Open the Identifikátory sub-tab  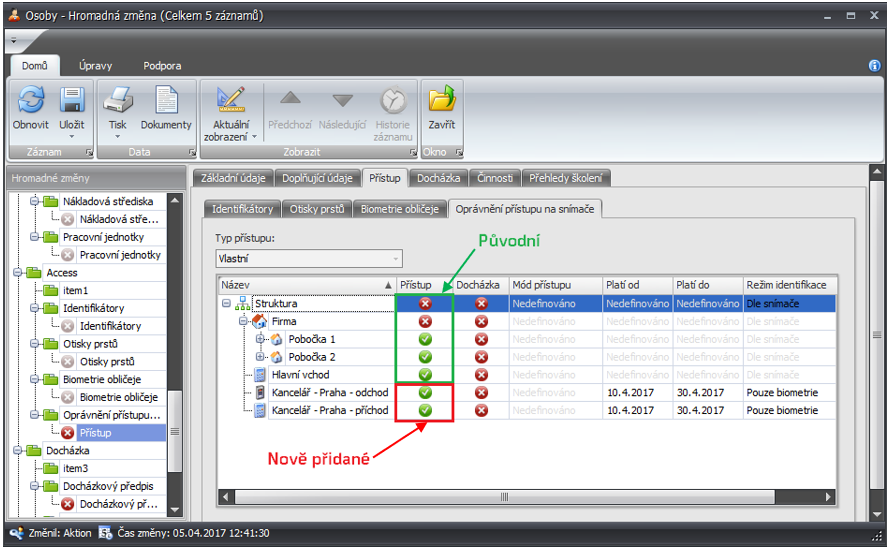242,209
